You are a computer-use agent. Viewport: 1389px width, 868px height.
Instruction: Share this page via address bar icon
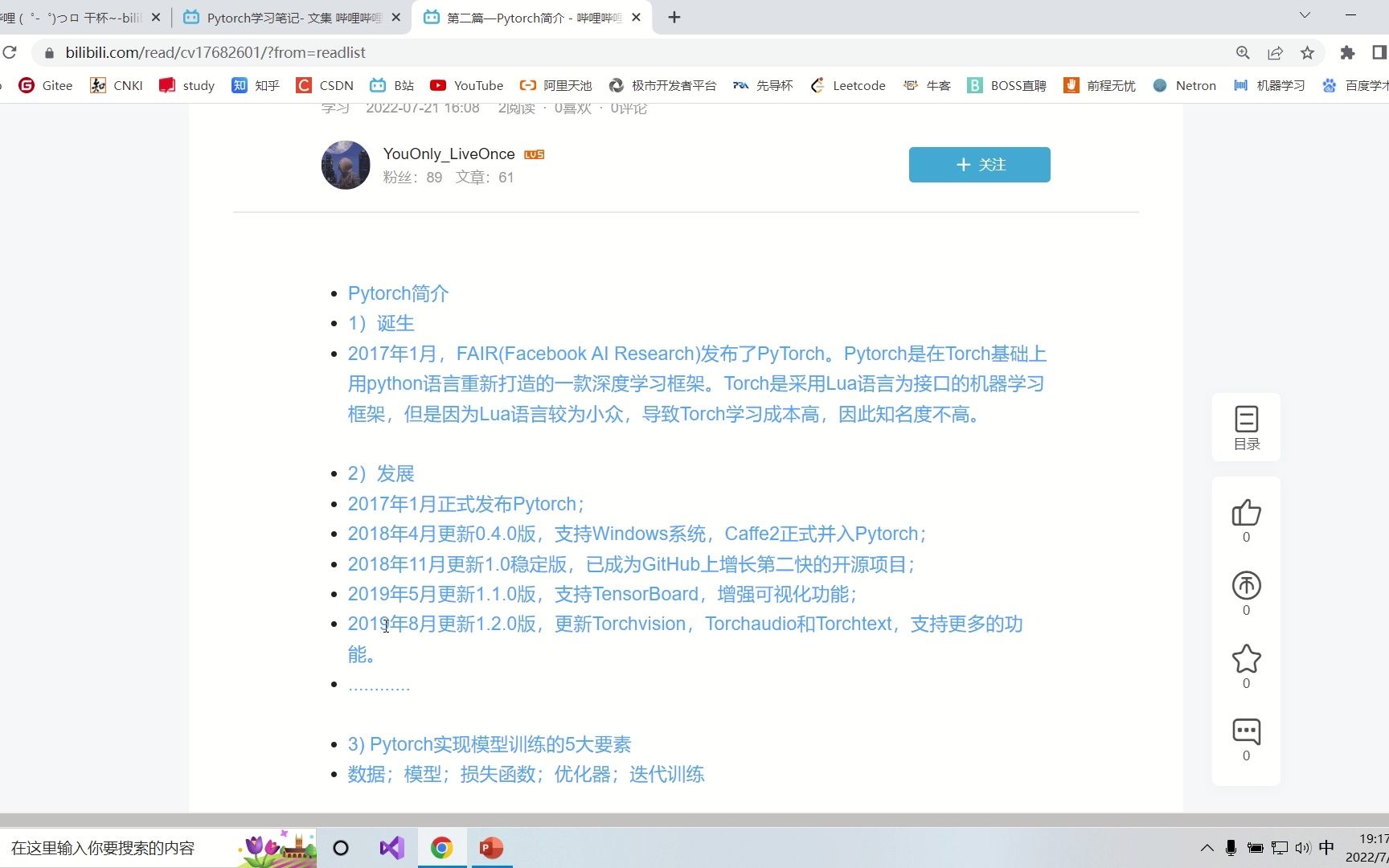pos(1275,52)
